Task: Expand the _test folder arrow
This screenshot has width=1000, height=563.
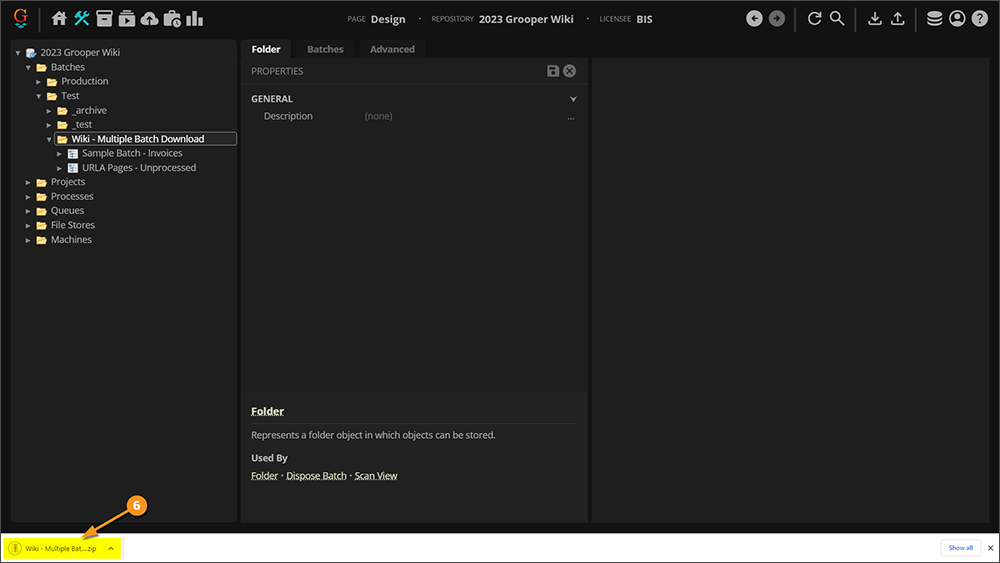Action: click(x=48, y=125)
